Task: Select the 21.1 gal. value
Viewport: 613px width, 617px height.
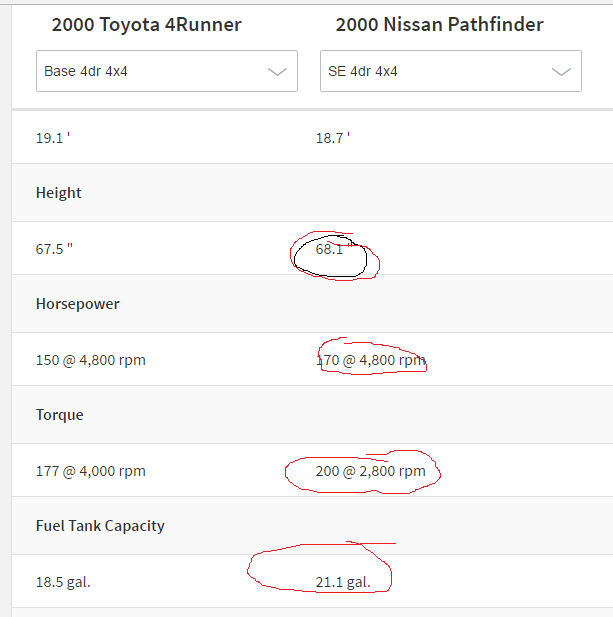Action: [343, 582]
